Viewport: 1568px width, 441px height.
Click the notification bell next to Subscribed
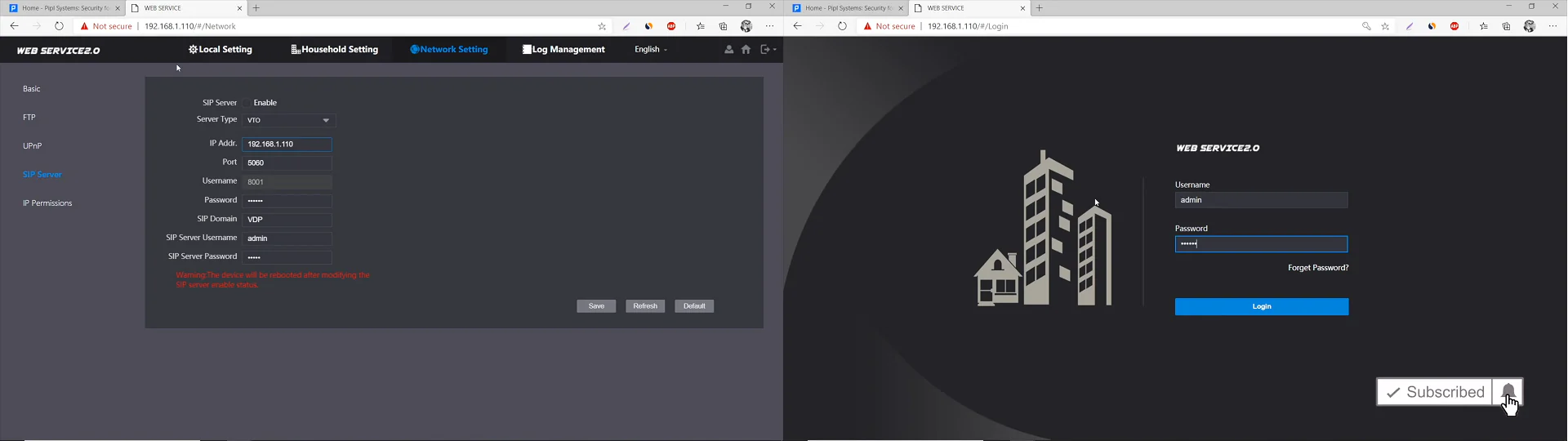[1508, 392]
